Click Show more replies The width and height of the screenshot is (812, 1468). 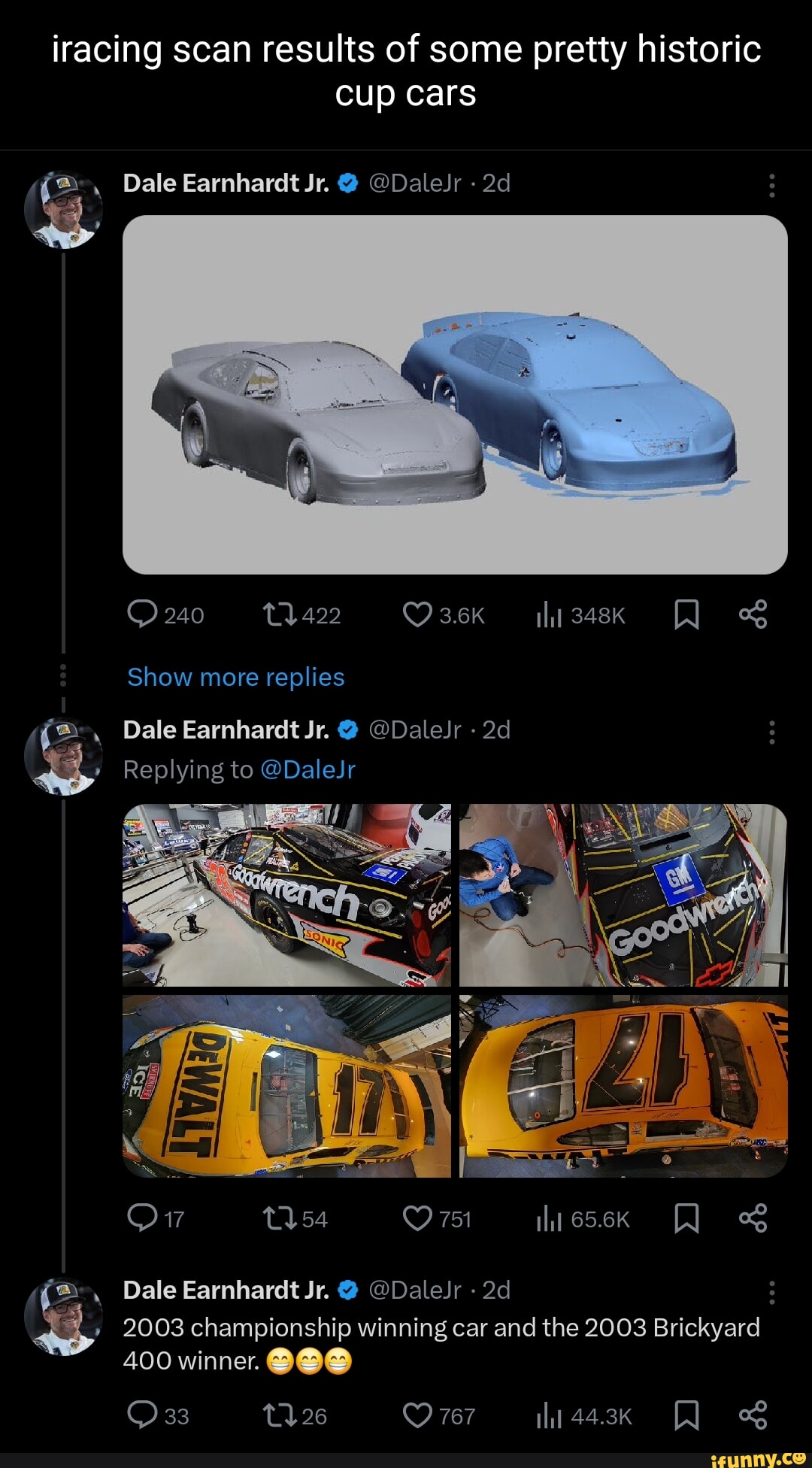tap(234, 677)
